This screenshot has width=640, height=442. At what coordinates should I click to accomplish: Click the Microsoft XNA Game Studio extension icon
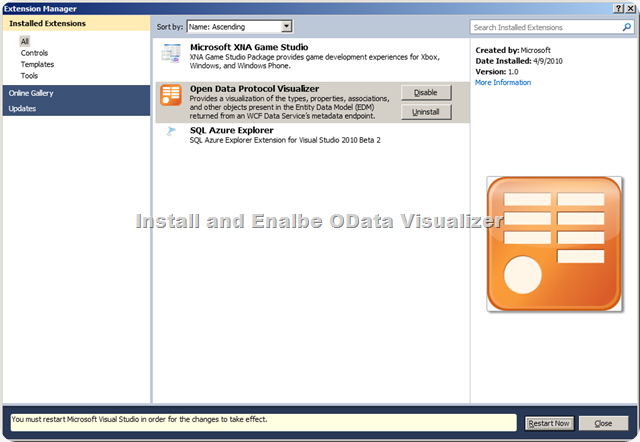click(171, 53)
